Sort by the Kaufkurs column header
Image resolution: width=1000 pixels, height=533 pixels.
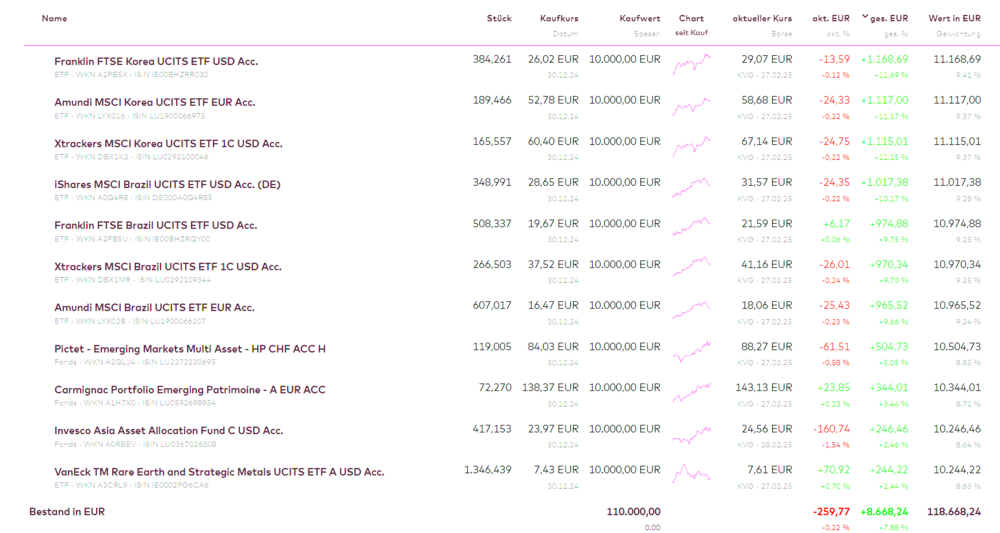[559, 18]
